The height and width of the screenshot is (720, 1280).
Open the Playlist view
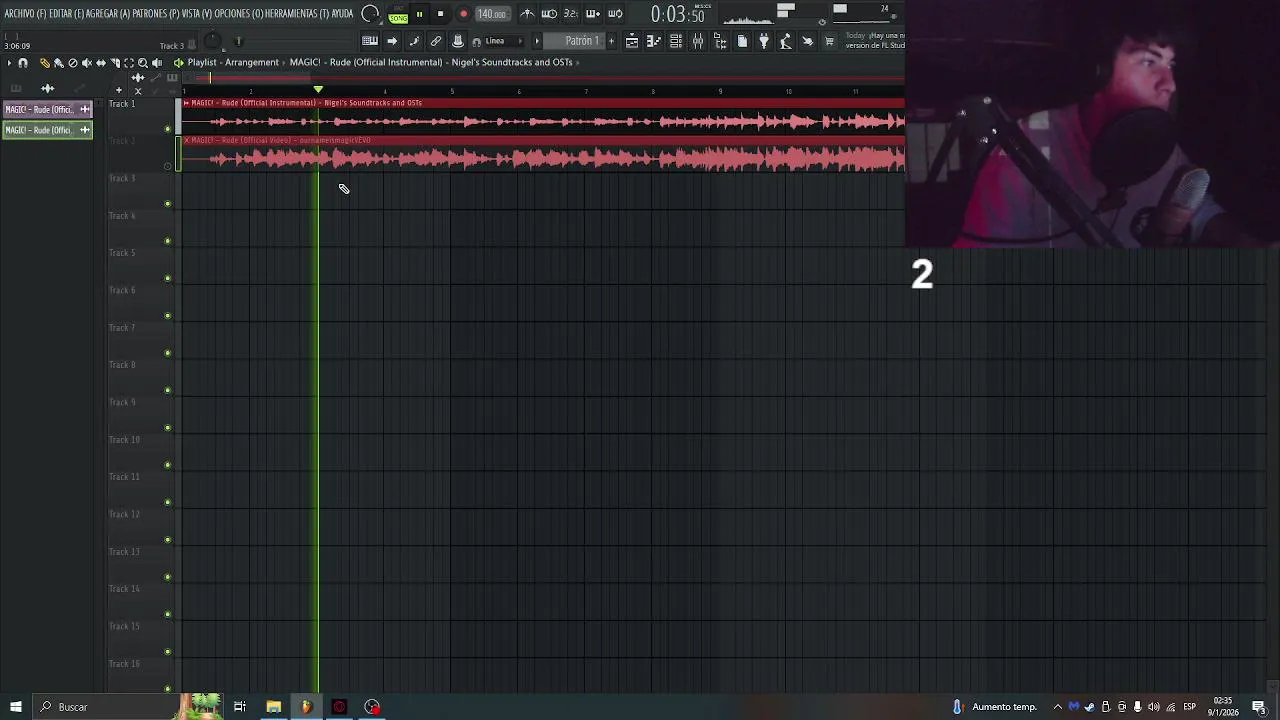click(x=632, y=41)
